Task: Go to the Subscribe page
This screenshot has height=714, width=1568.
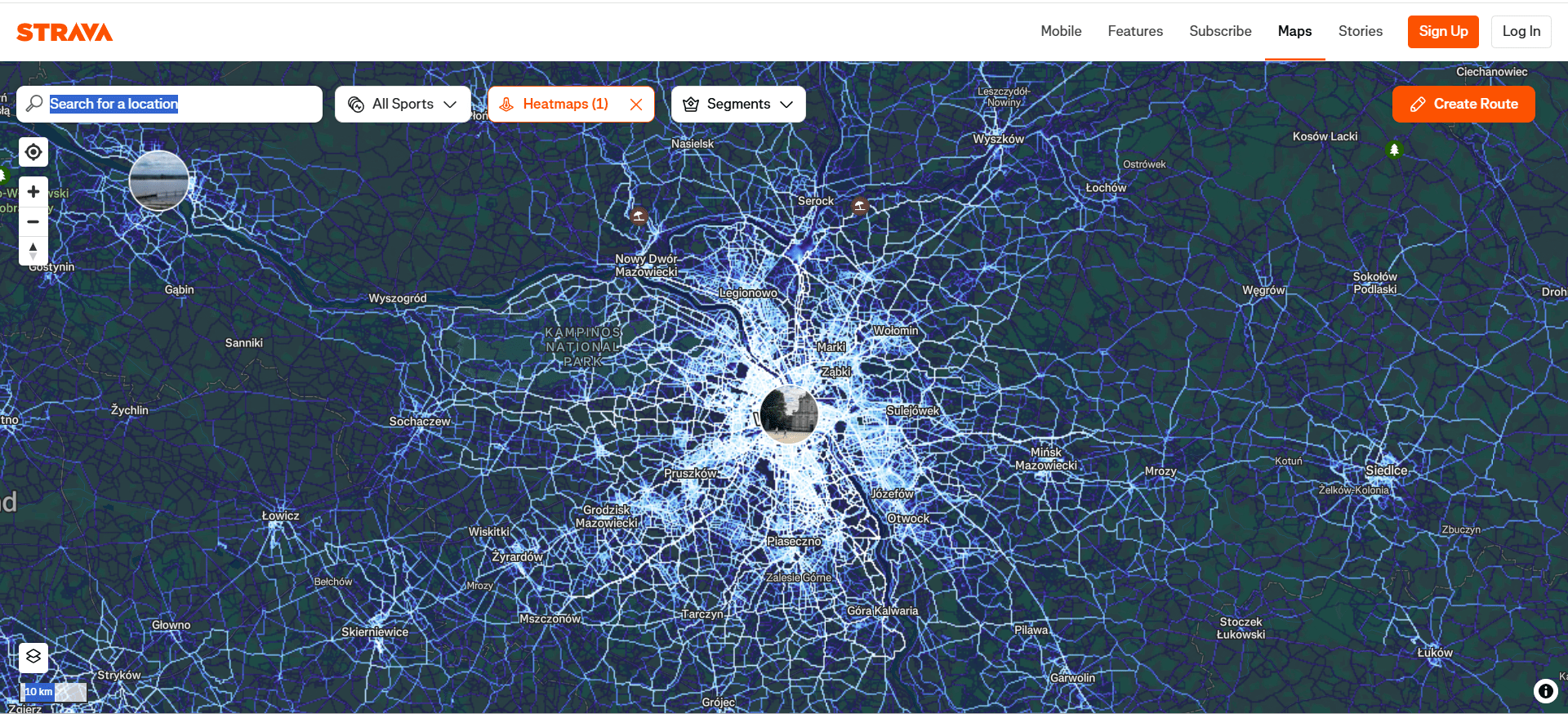Action: 1220,31
